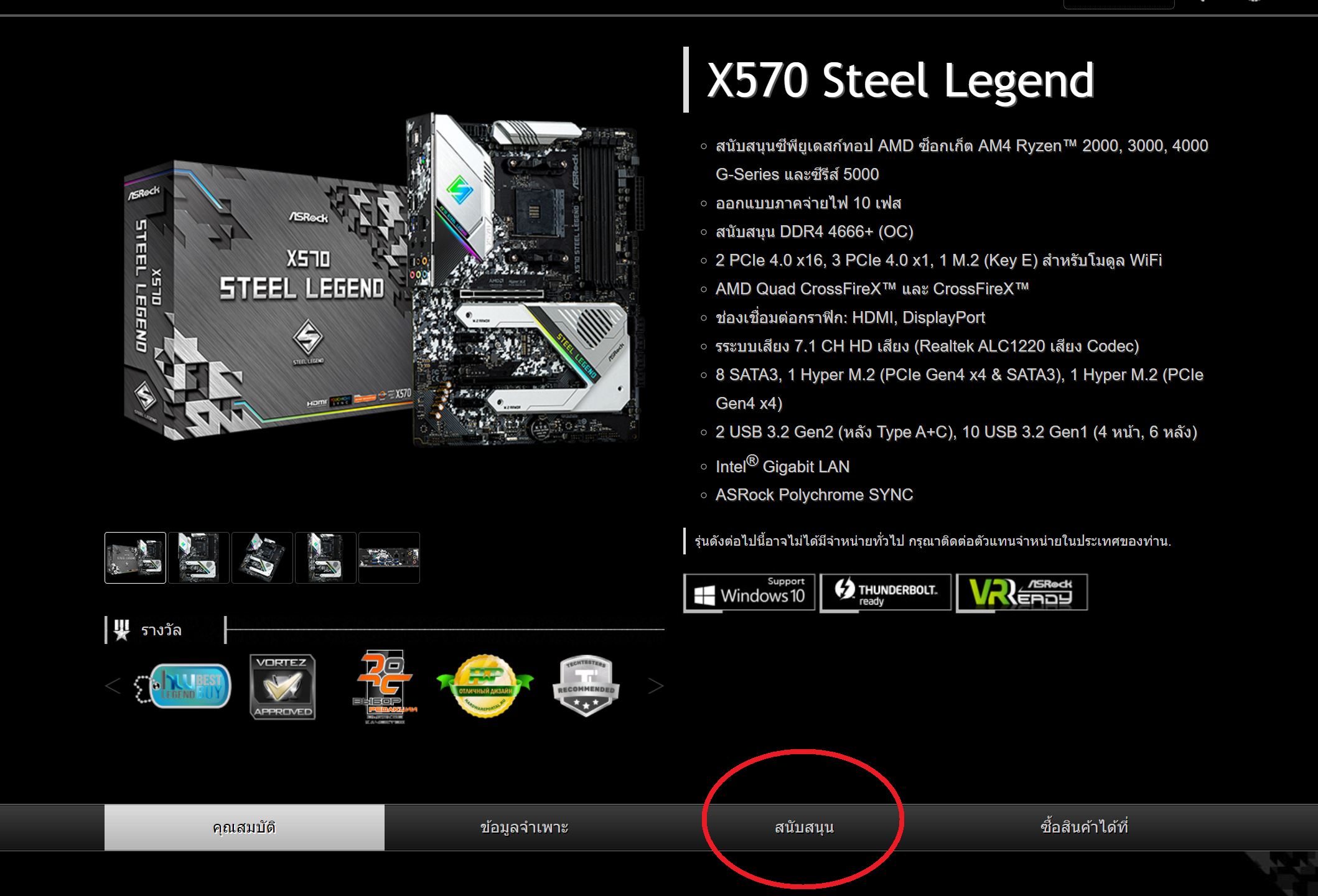The height and width of the screenshot is (896, 1318).
Task: Click the ASRock VR Ready badge
Action: [1022, 592]
